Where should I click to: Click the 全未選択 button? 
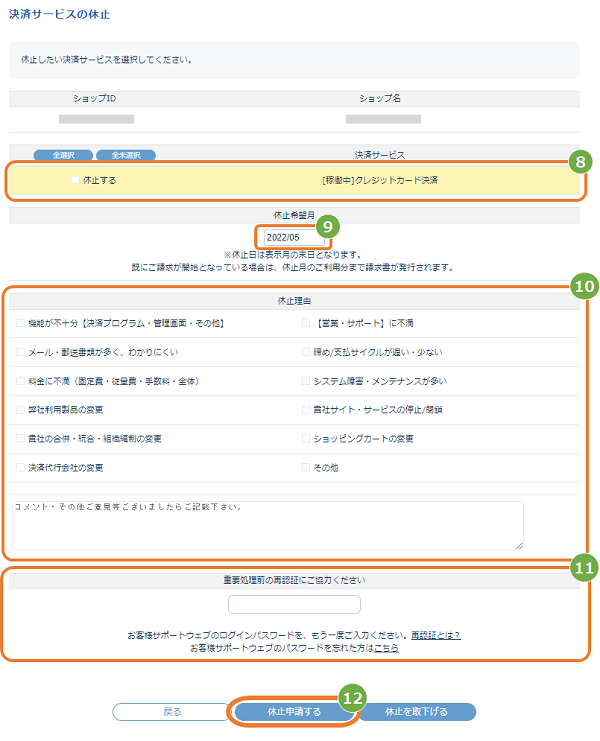[126, 155]
